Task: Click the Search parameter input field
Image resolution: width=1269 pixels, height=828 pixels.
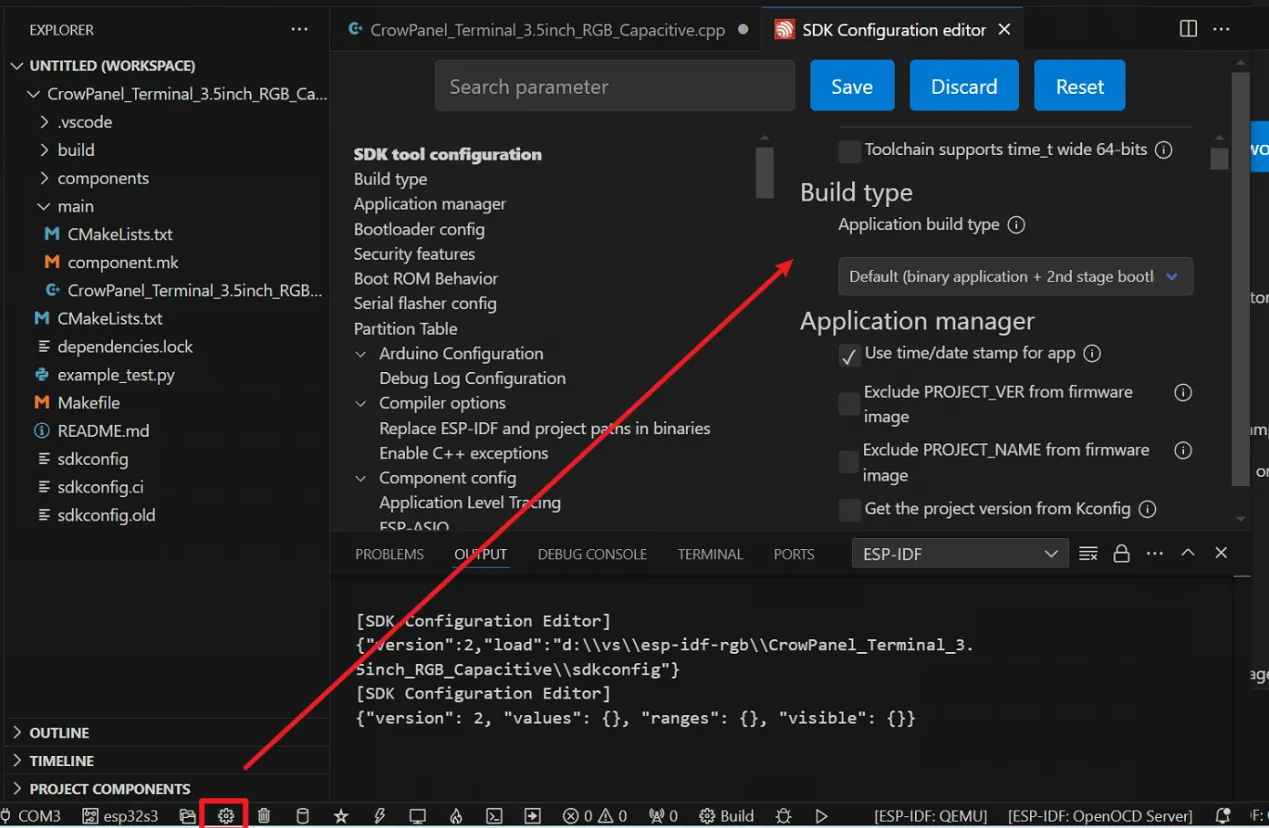Action: pos(614,86)
